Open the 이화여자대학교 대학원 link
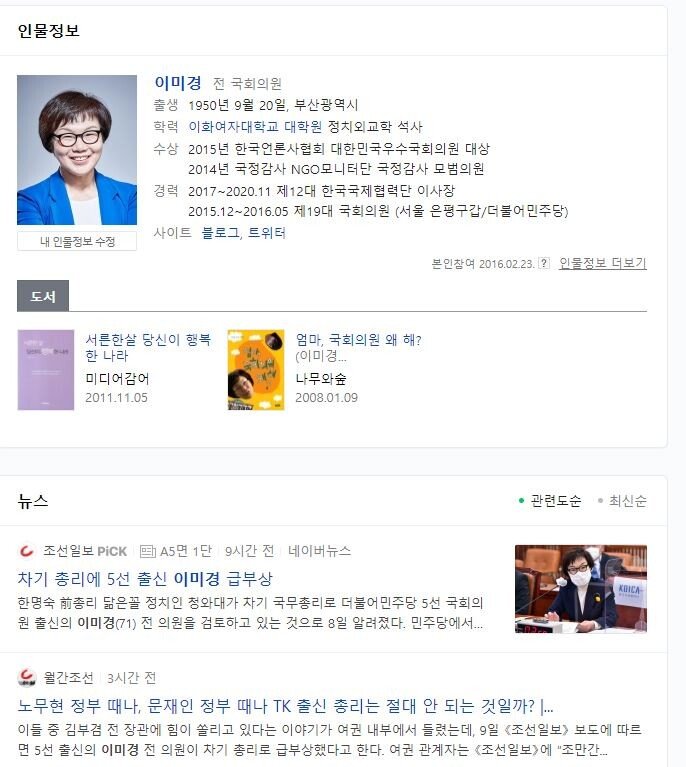The image size is (686, 767). pyautogui.click(x=255, y=127)
